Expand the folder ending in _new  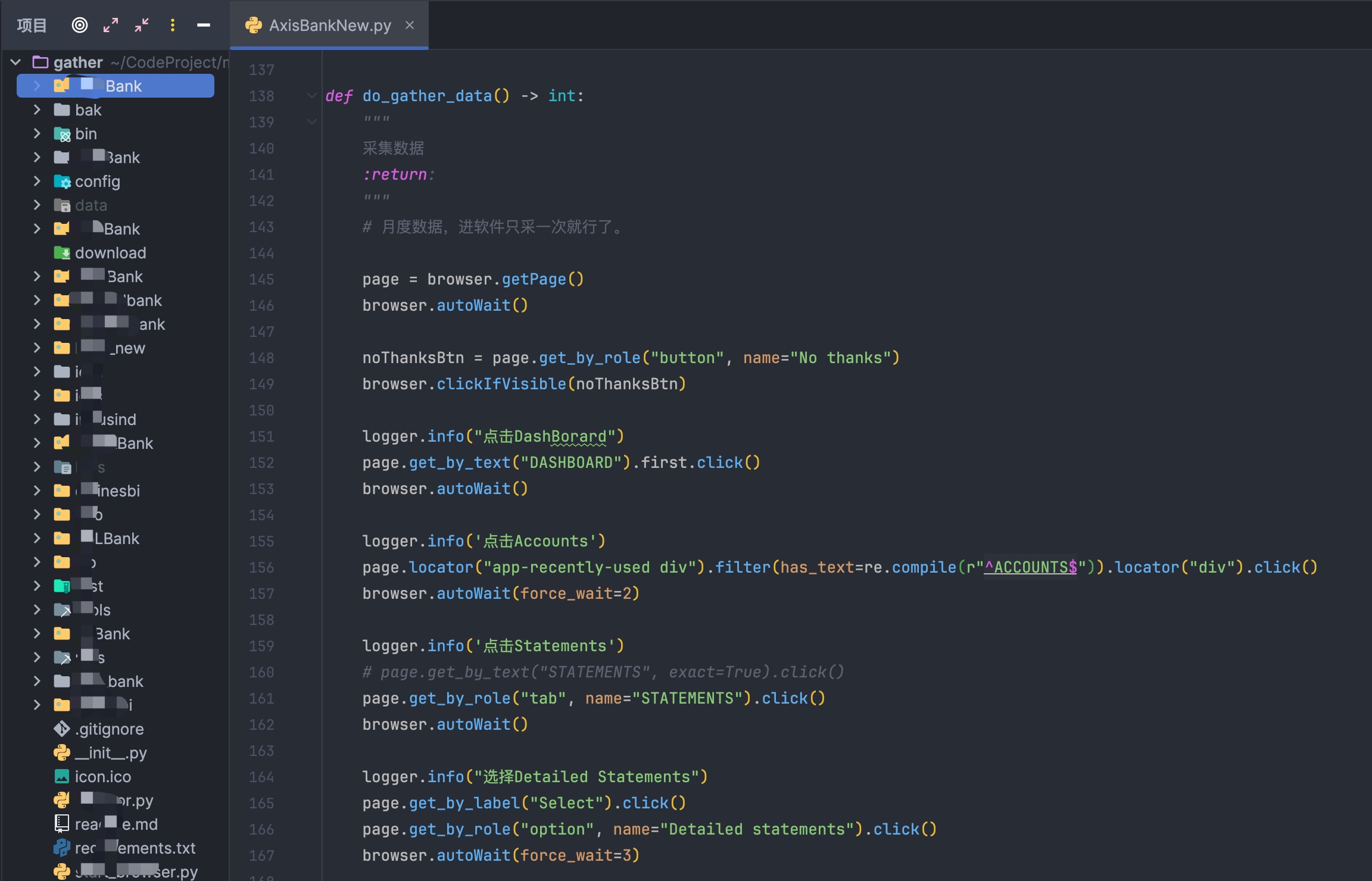point(37,348)
